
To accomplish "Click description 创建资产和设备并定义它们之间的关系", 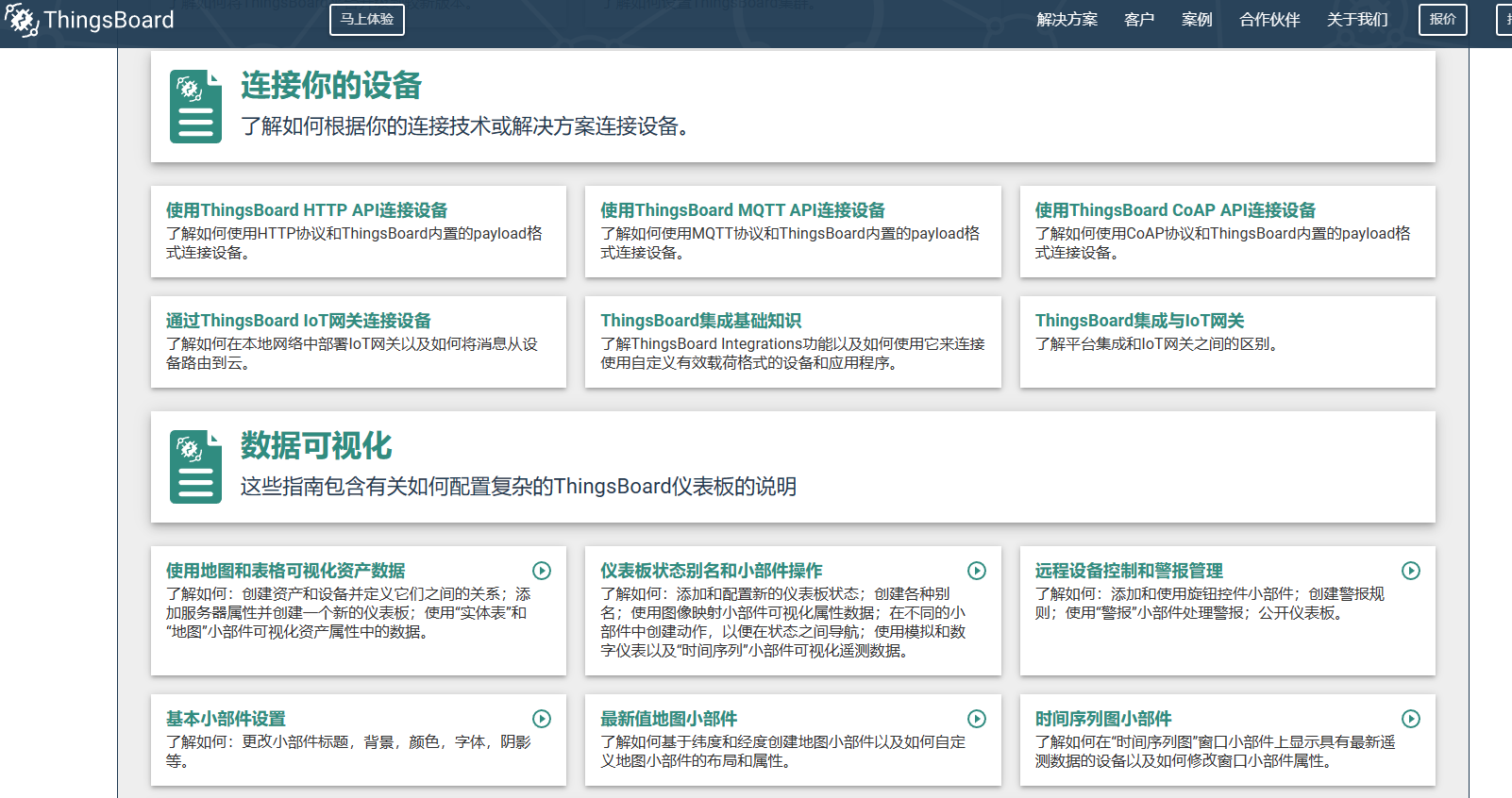I will (x=348, y=613).
